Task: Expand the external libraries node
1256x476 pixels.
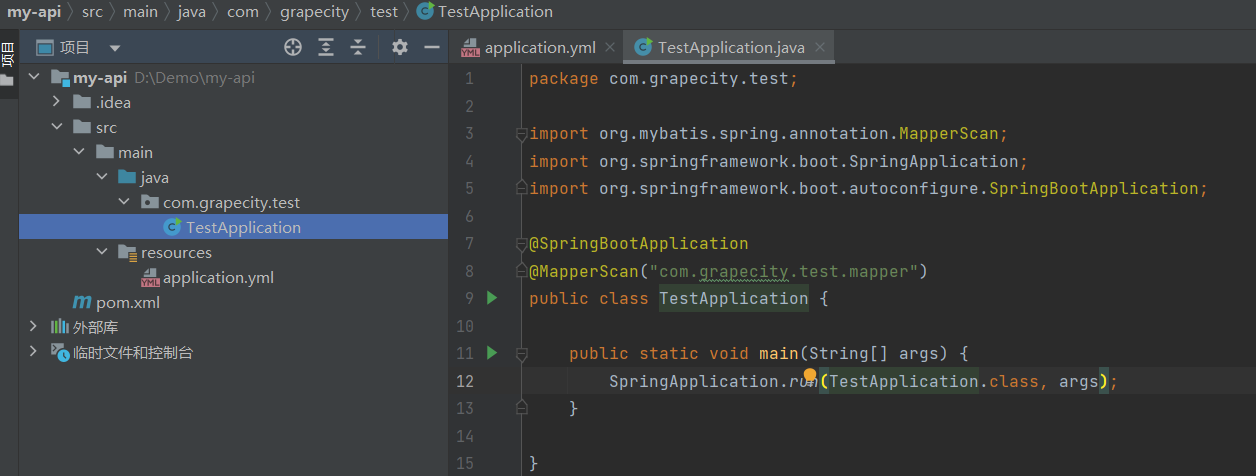Action: [x=34, y=327]
